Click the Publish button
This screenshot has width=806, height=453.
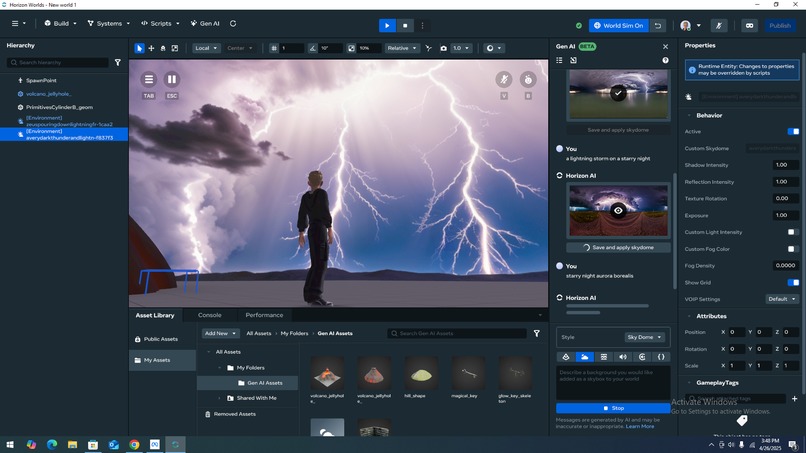[x=780, y=26]
